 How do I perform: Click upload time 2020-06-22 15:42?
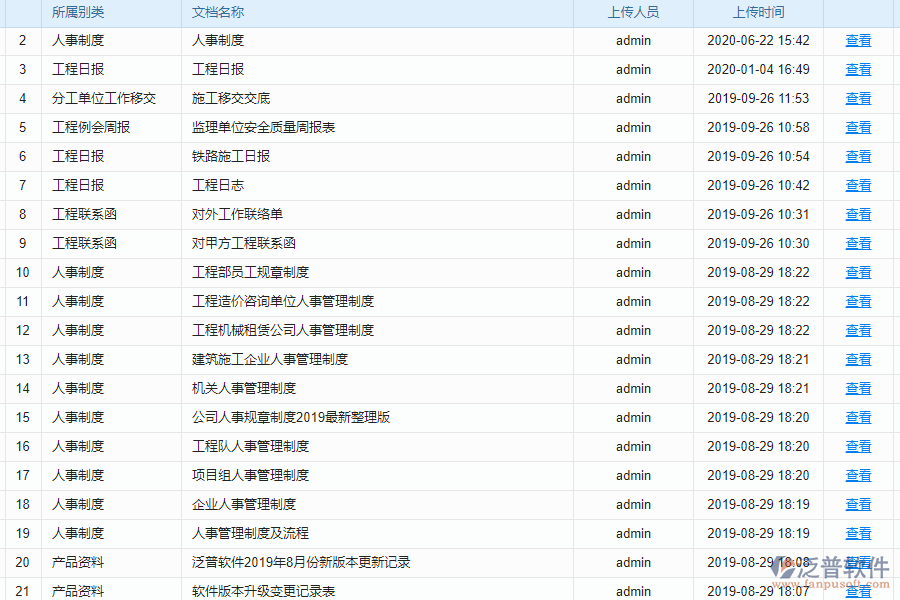(758, 41)
